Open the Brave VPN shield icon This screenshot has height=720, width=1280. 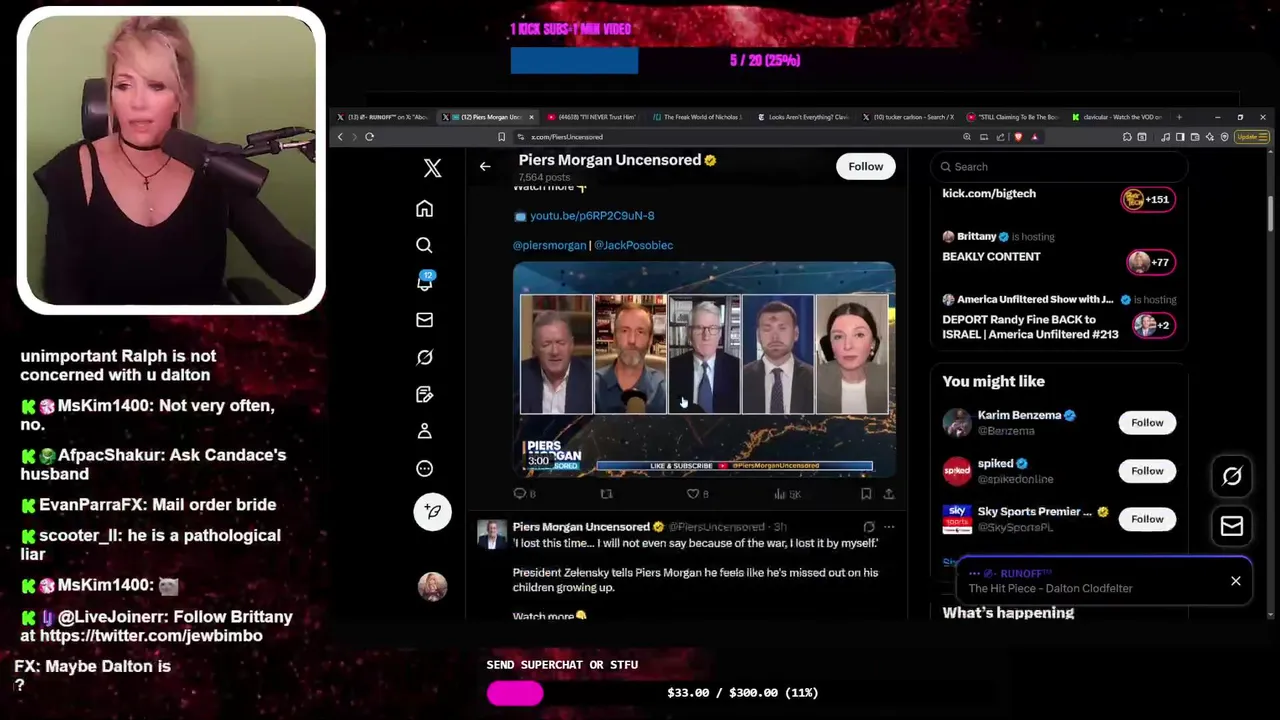point(1225,137)
